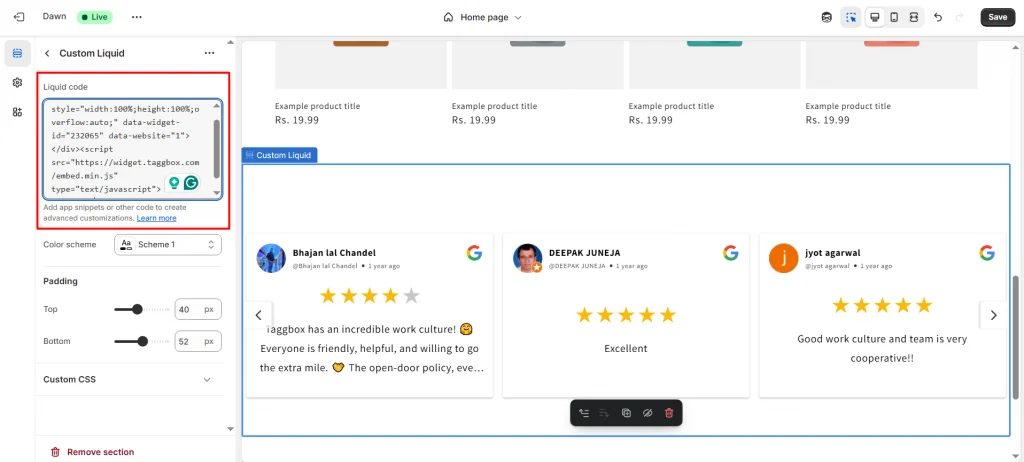Move section up in floating toolbar

[x=584, y=413]
